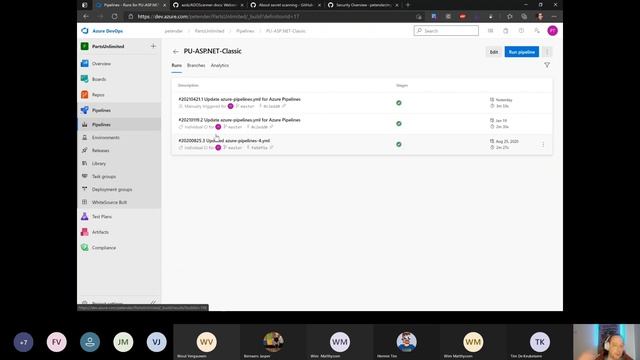Select the FV participant avatar

tap(56, 342)
